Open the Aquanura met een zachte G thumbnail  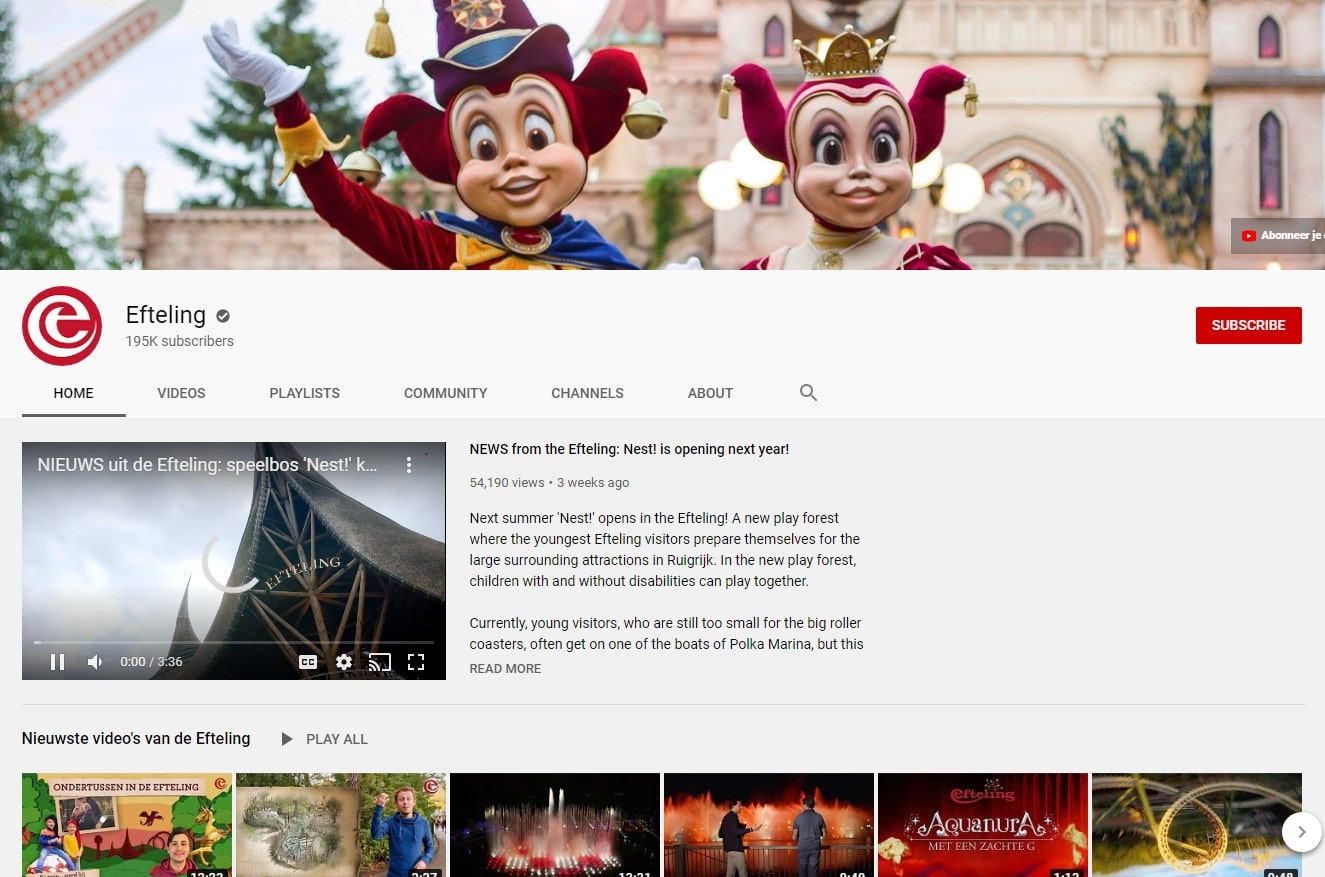click(983, 825)
